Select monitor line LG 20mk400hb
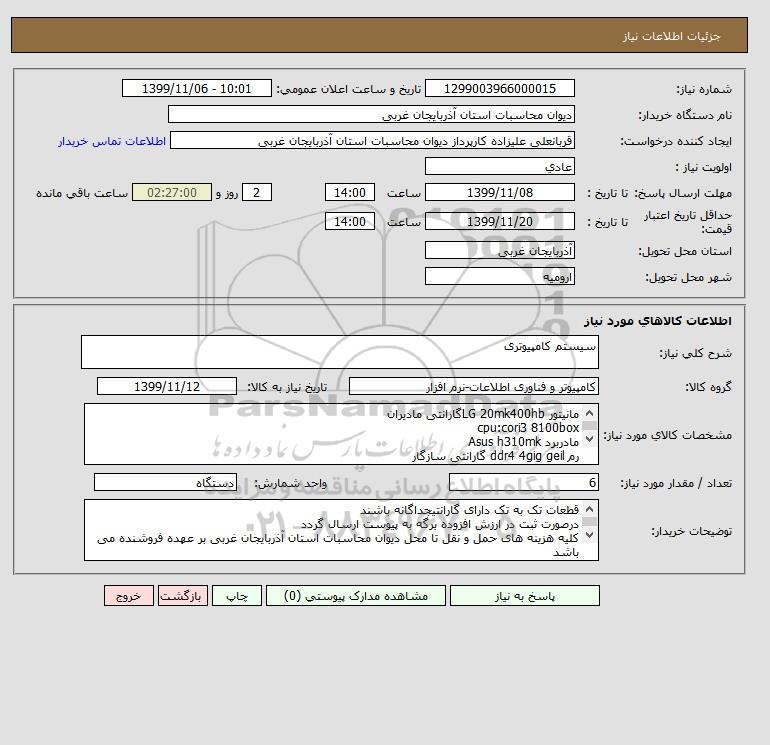The width and height of the screenshot is (770, 745). (483, 414)
